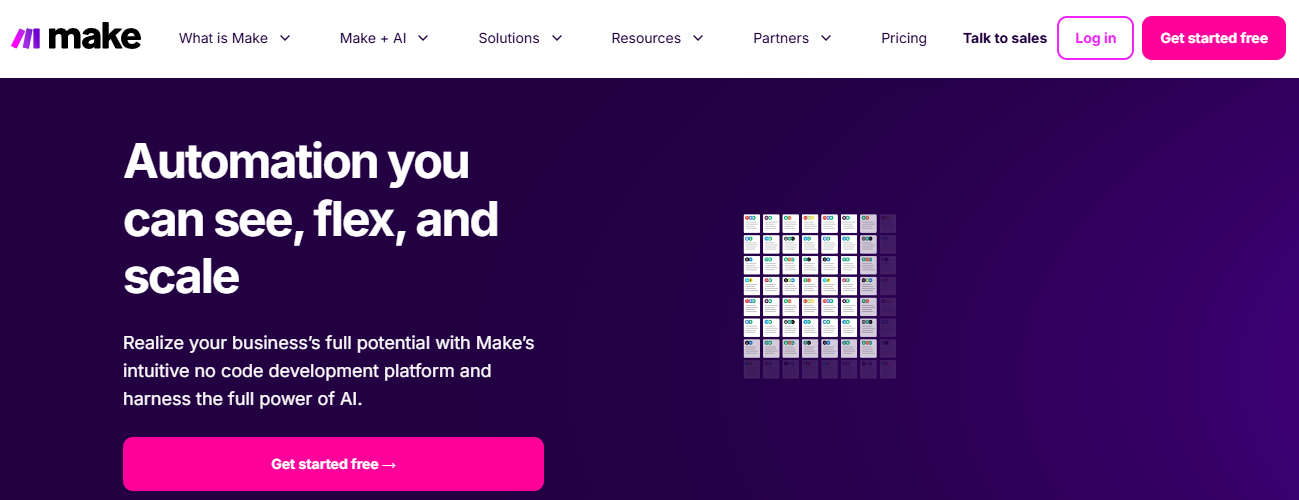Open the Resources menu item
This screenshot has width=1299, height=500.
tap(646, 38)
